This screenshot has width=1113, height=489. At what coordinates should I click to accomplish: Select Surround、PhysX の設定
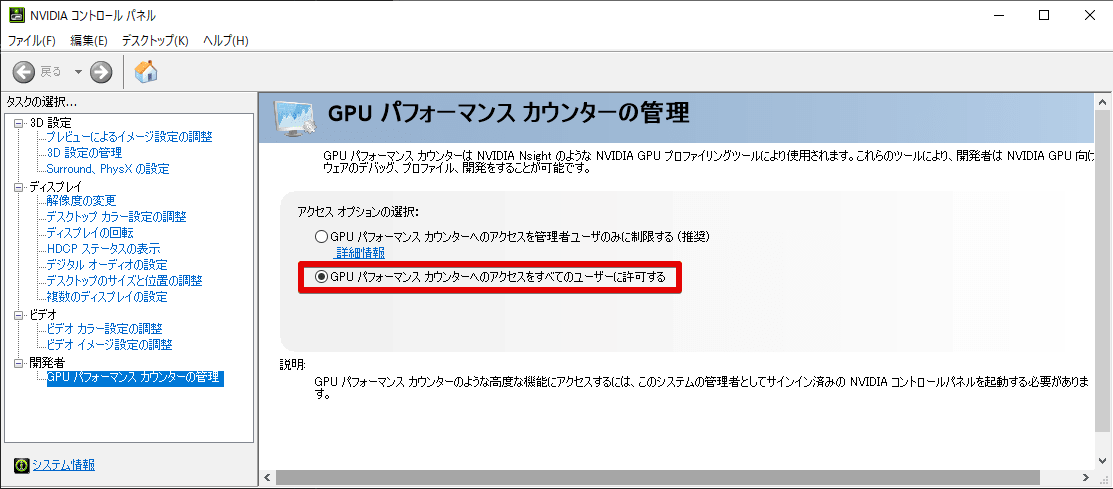coord(108,169)
